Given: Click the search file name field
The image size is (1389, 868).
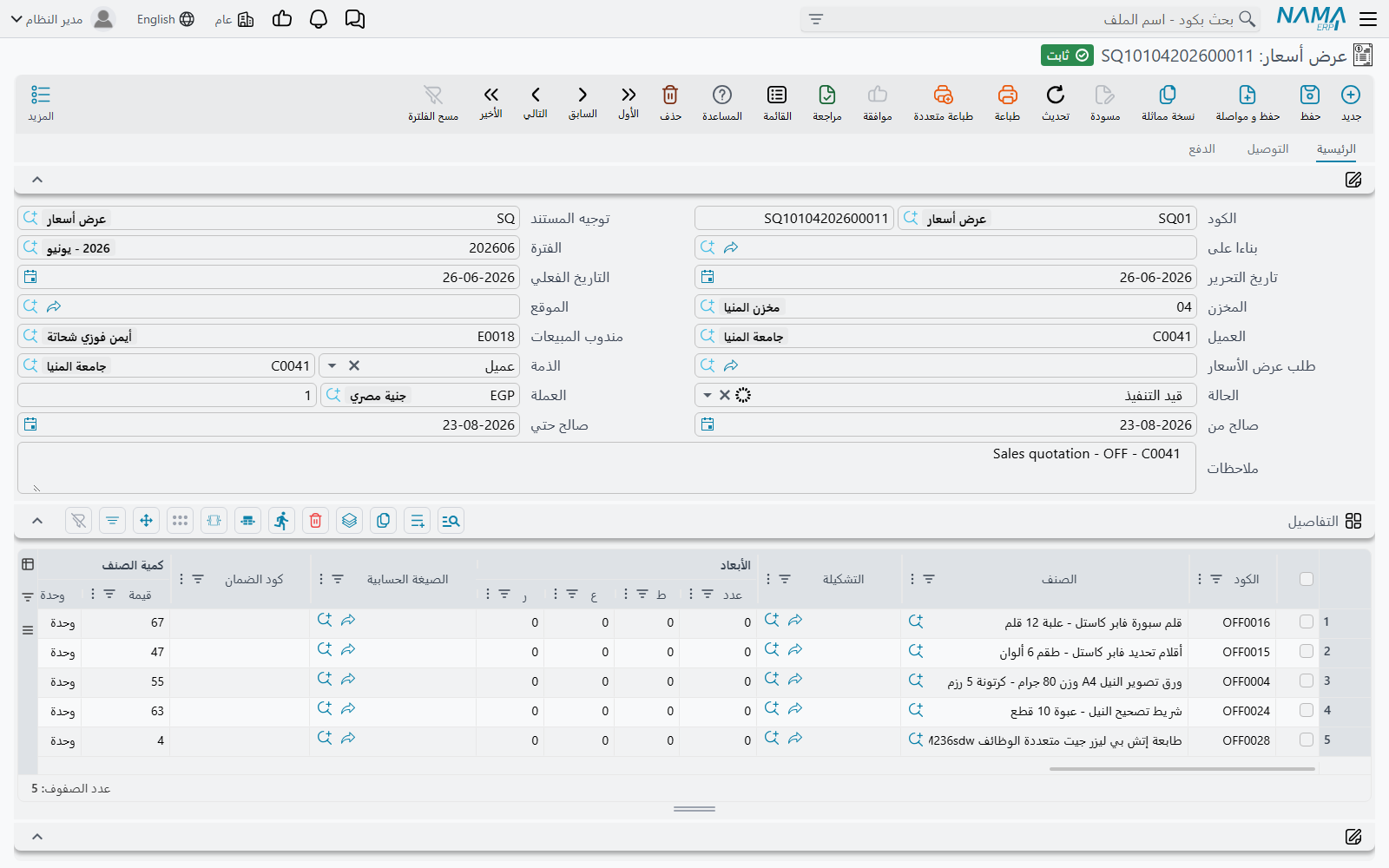Looking at the screenshot, I should click(1030, 19).
